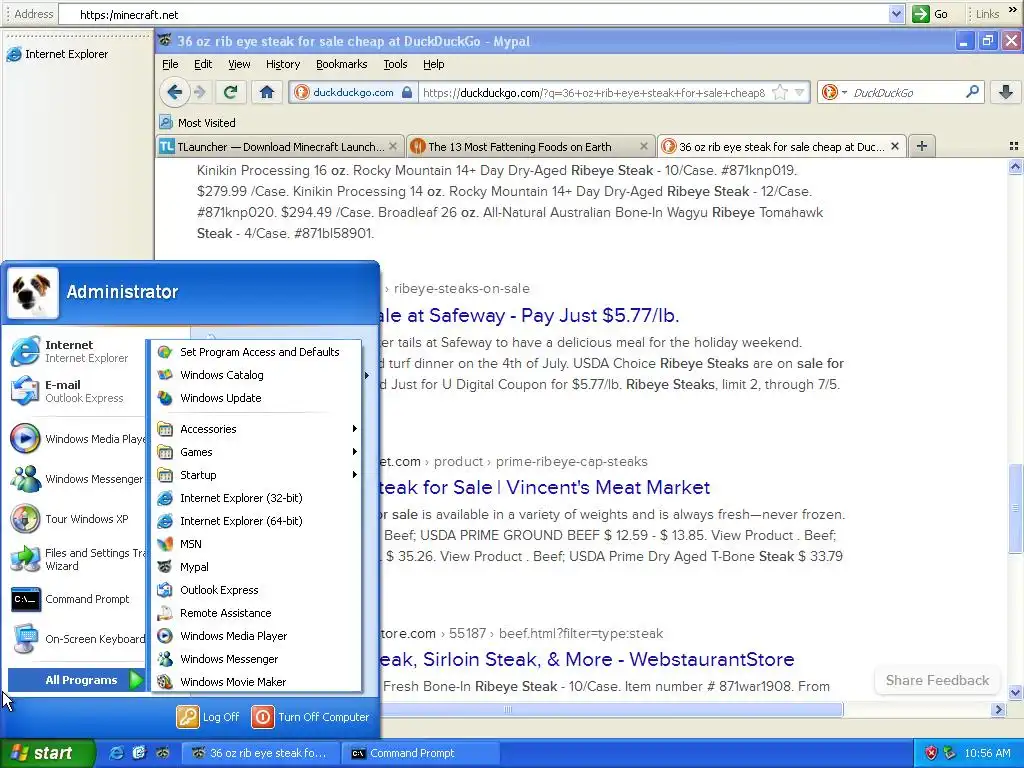Click the horizontal scrollbar thumb
The width and height of the screenshot is (1024, 768).
611,709
